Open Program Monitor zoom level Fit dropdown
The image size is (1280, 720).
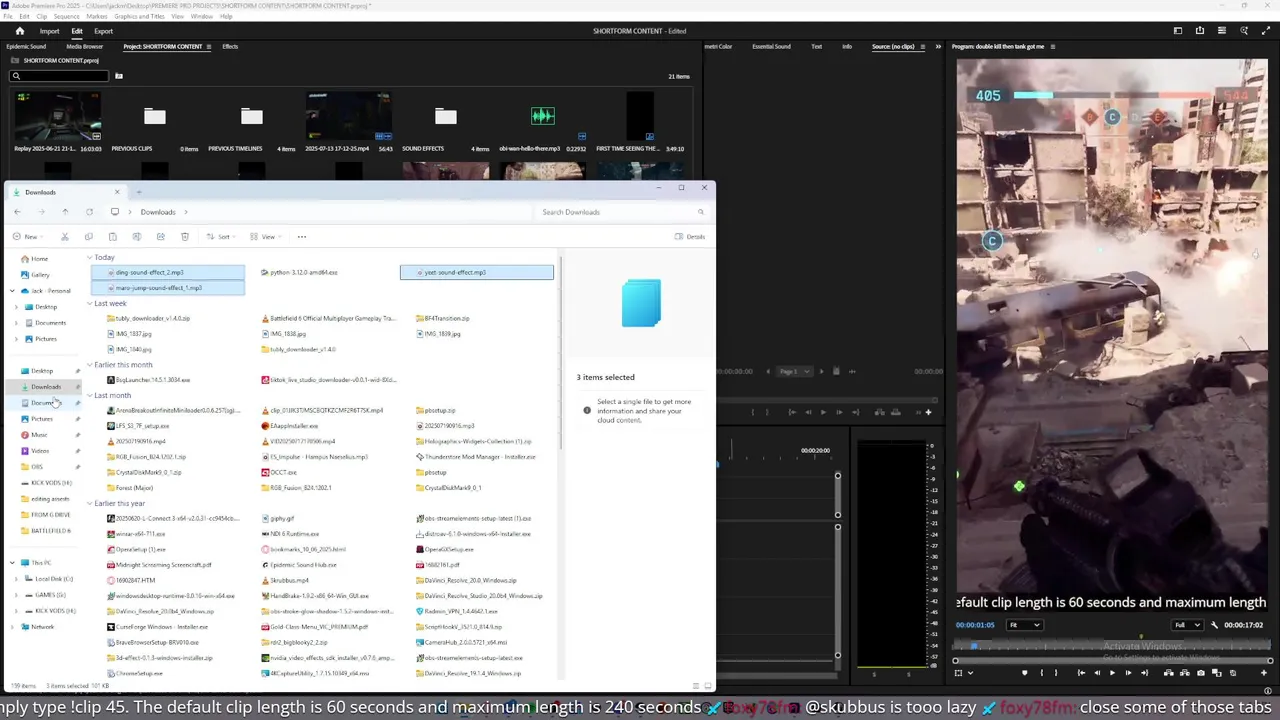click(1024, 625)
